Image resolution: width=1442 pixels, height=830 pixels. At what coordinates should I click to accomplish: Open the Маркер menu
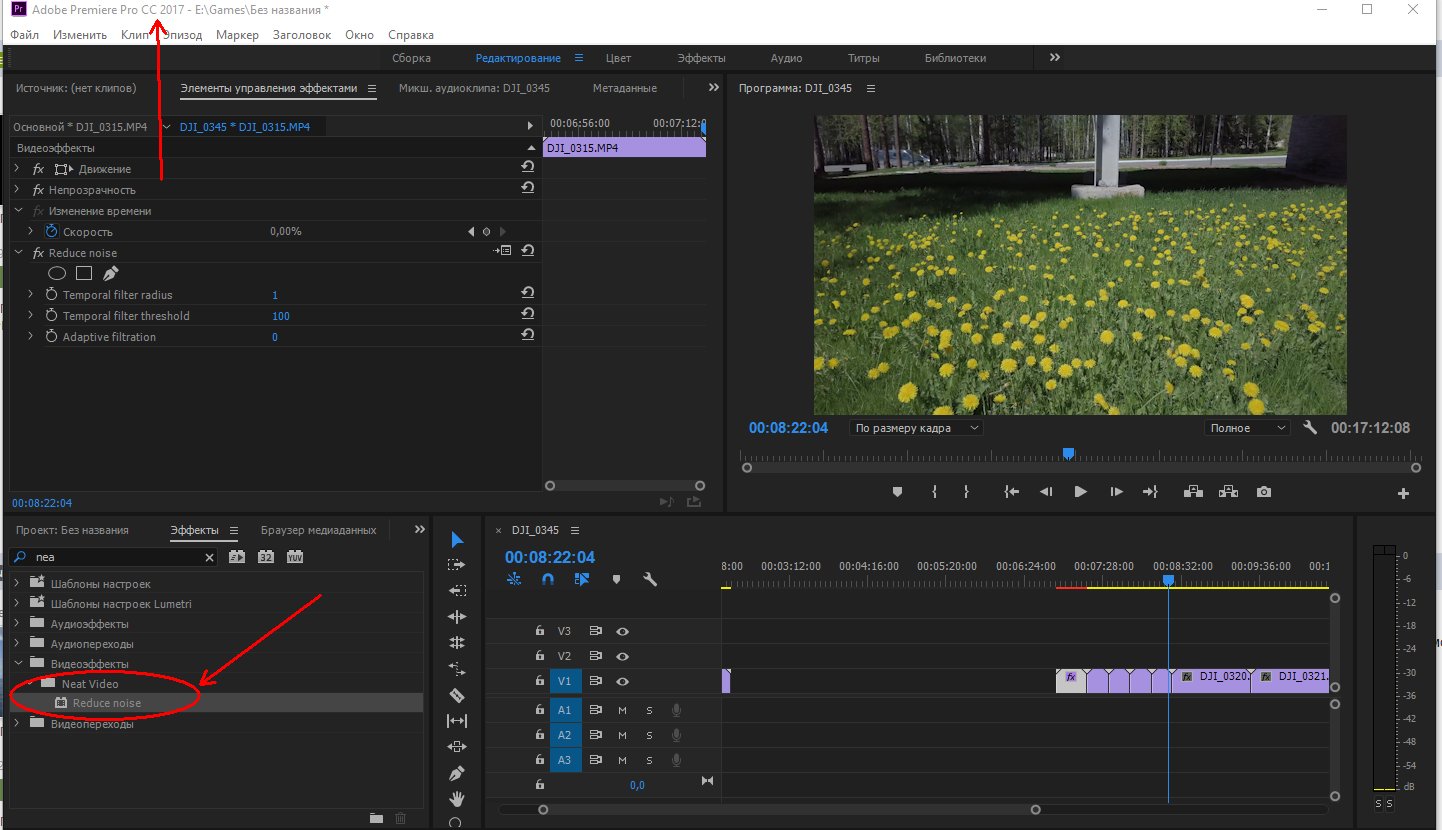[x=237, y=34]
